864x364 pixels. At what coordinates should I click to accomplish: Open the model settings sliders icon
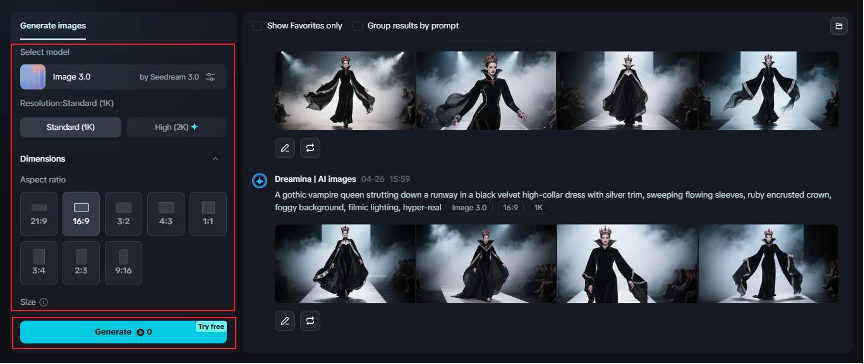pyautogui.click(x=210, y=77)
